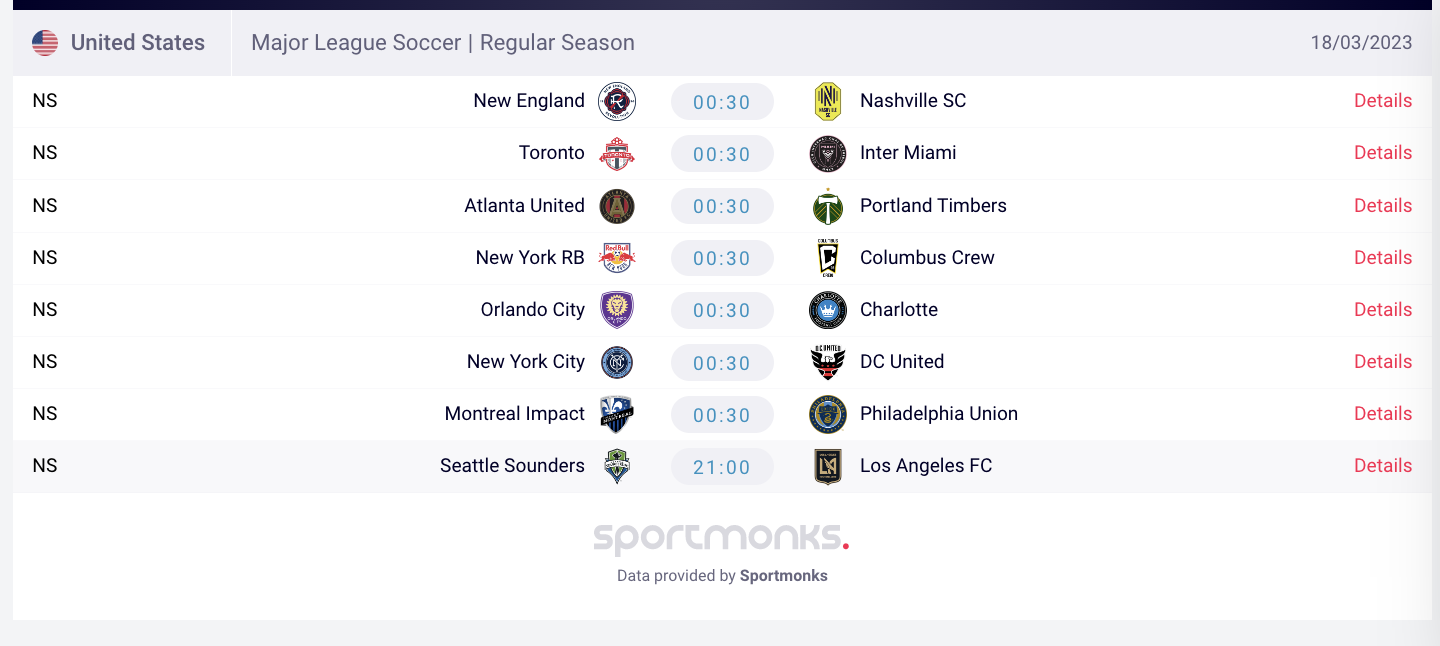Click the Philadelphia Union team name
This screenshot has width=1440, height=646.
point(939,414)
